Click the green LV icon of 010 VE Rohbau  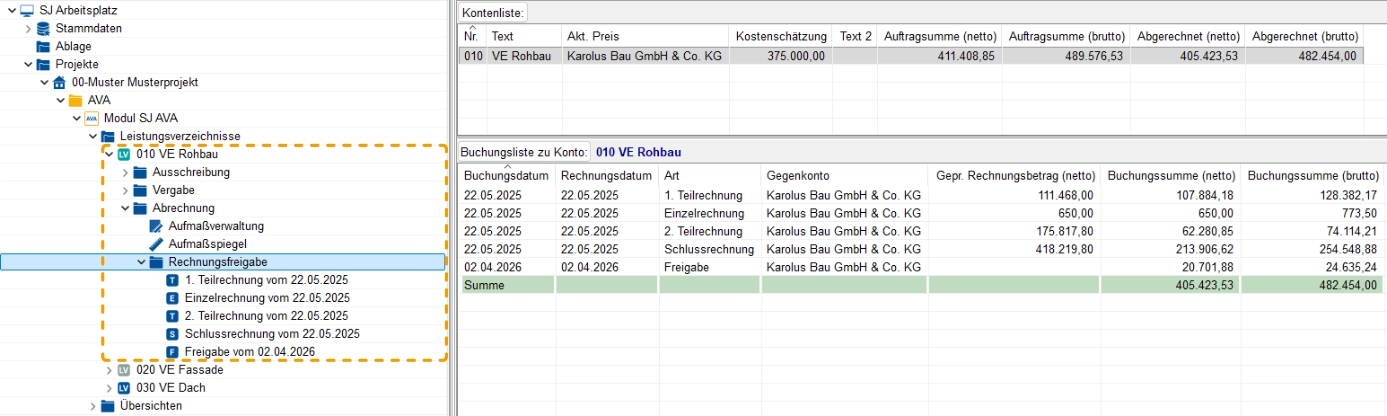click(x=123, y=154)
